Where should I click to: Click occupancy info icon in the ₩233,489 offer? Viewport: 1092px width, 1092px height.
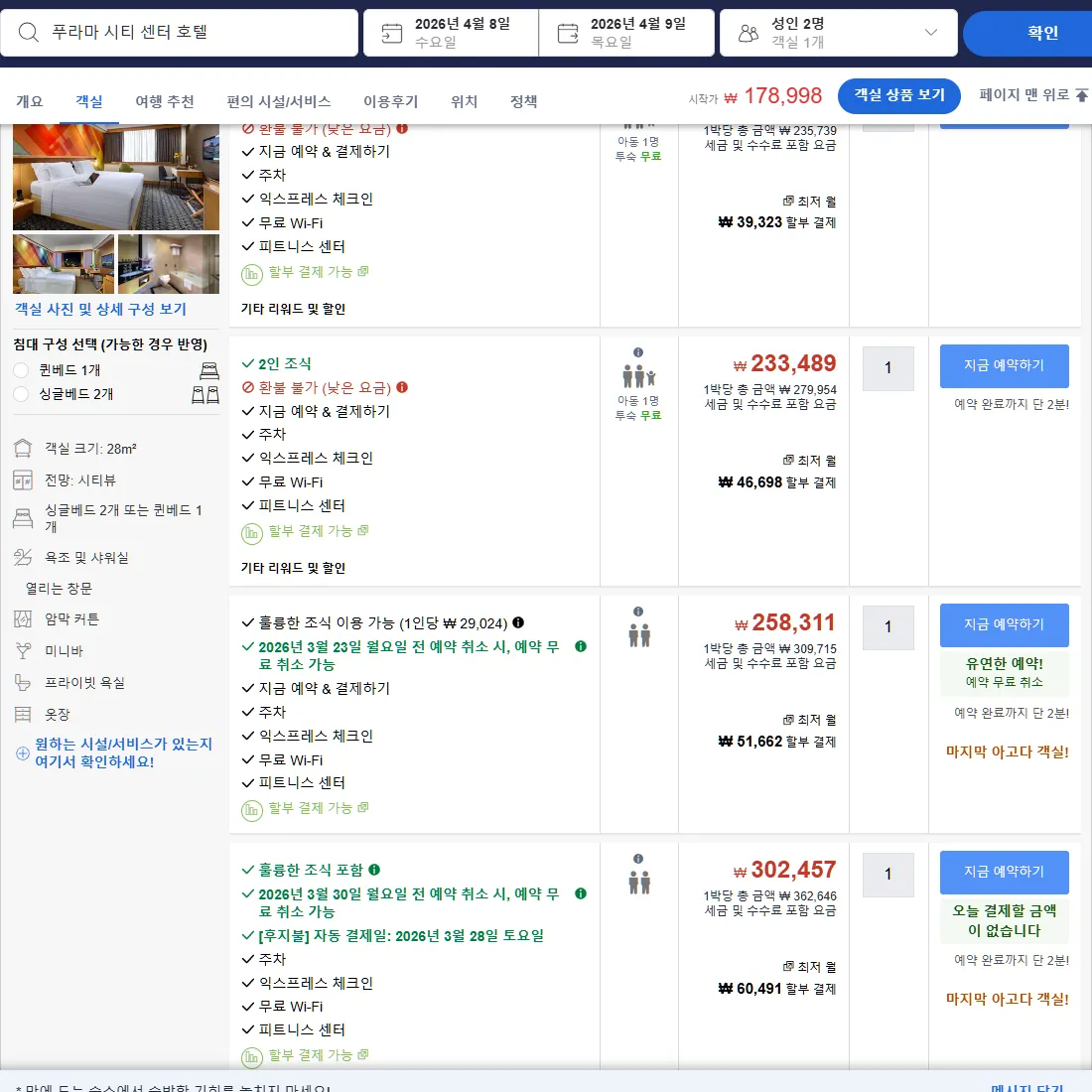tap(638, 352)
